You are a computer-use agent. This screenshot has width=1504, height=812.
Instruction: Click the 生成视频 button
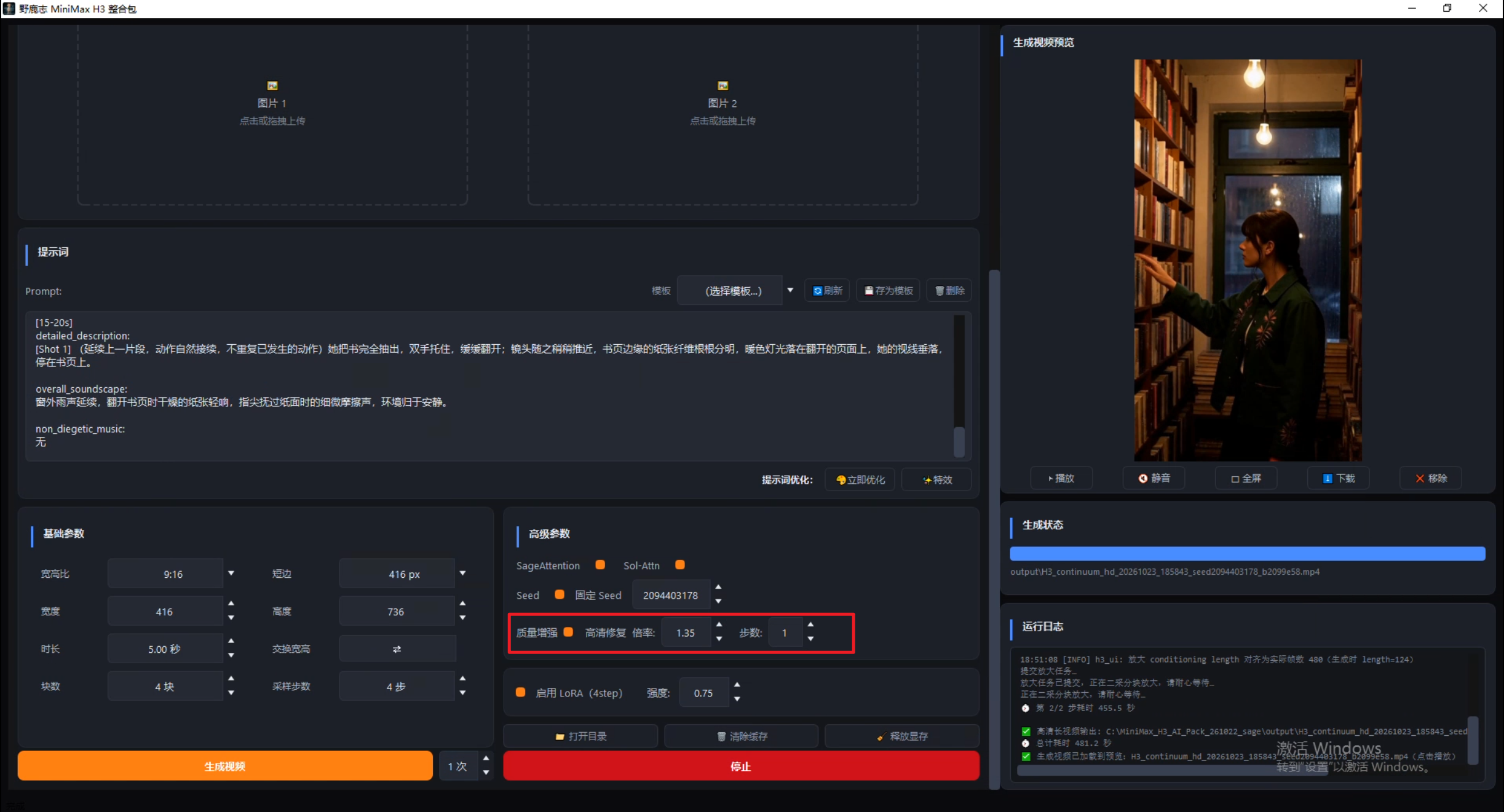tap(225, 766)
